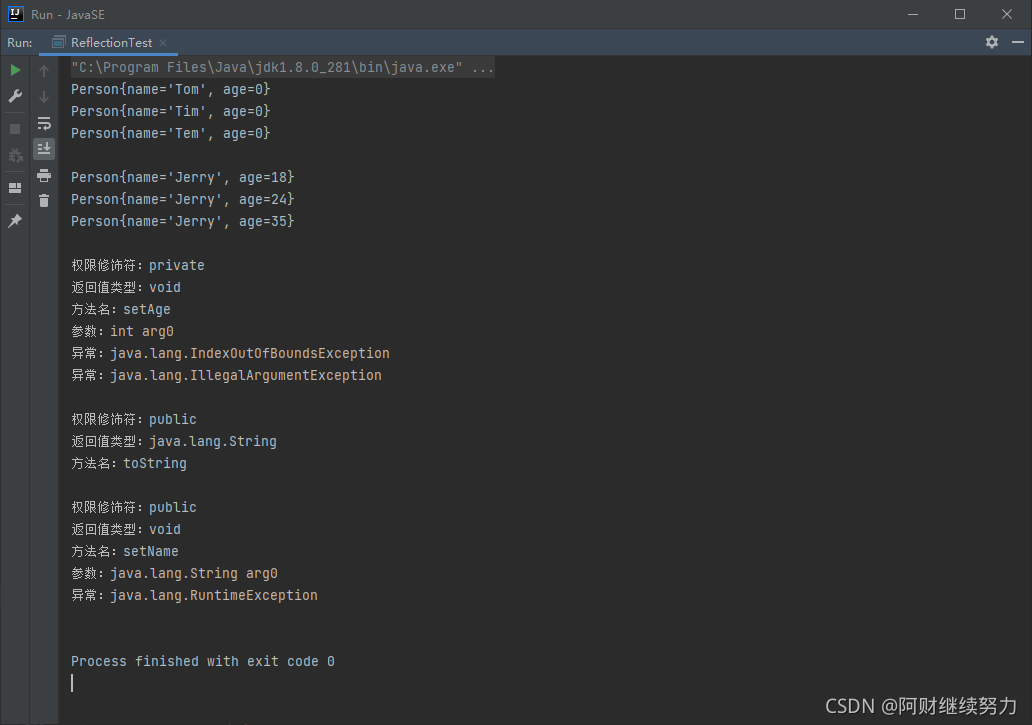Image resolution: width=1032 pixels, height=725 pixels.
Task: Place cursor on the empty last console line
Action: tap(72, 683)
